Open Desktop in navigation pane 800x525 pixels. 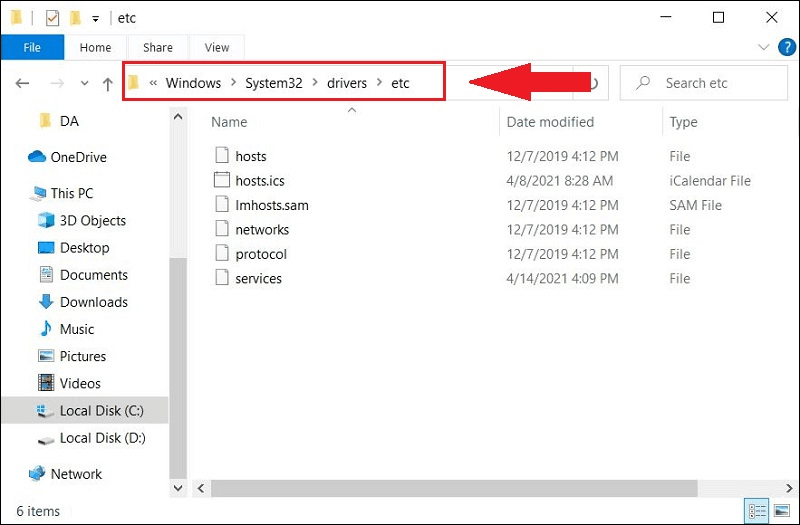point(74,247)
